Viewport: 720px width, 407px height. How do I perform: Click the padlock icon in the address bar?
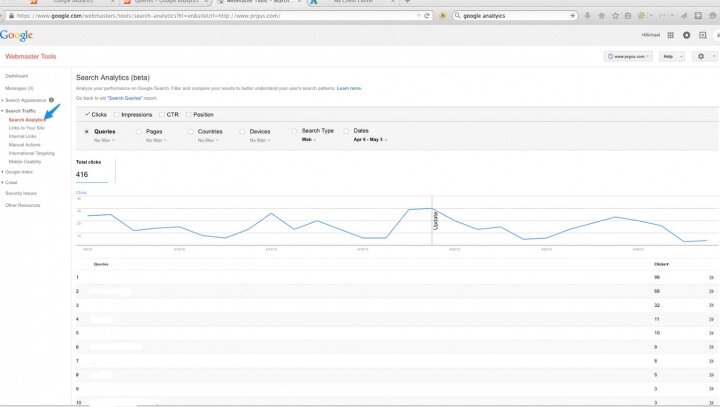point(11,16)
